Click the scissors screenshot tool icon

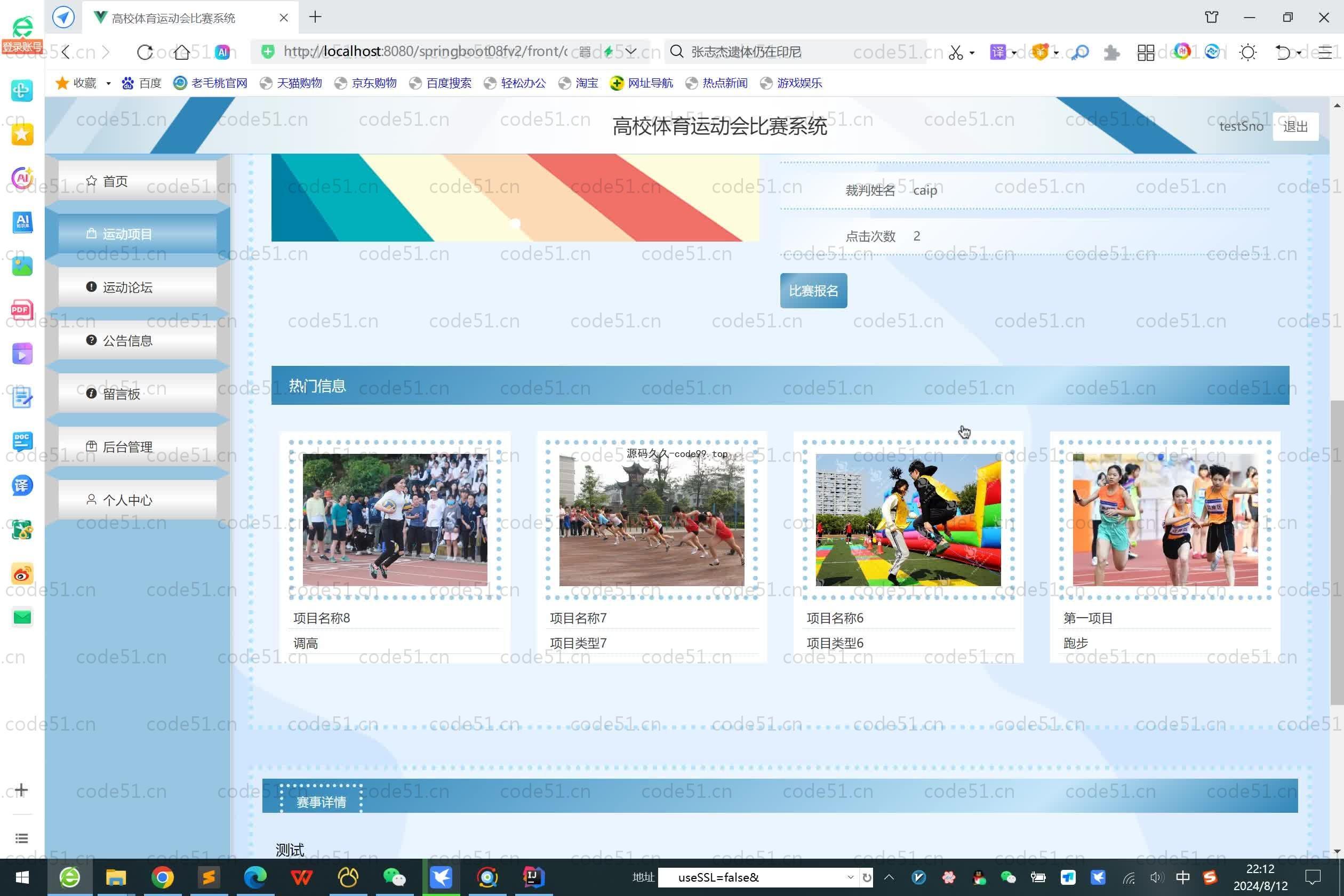(955, 53)
